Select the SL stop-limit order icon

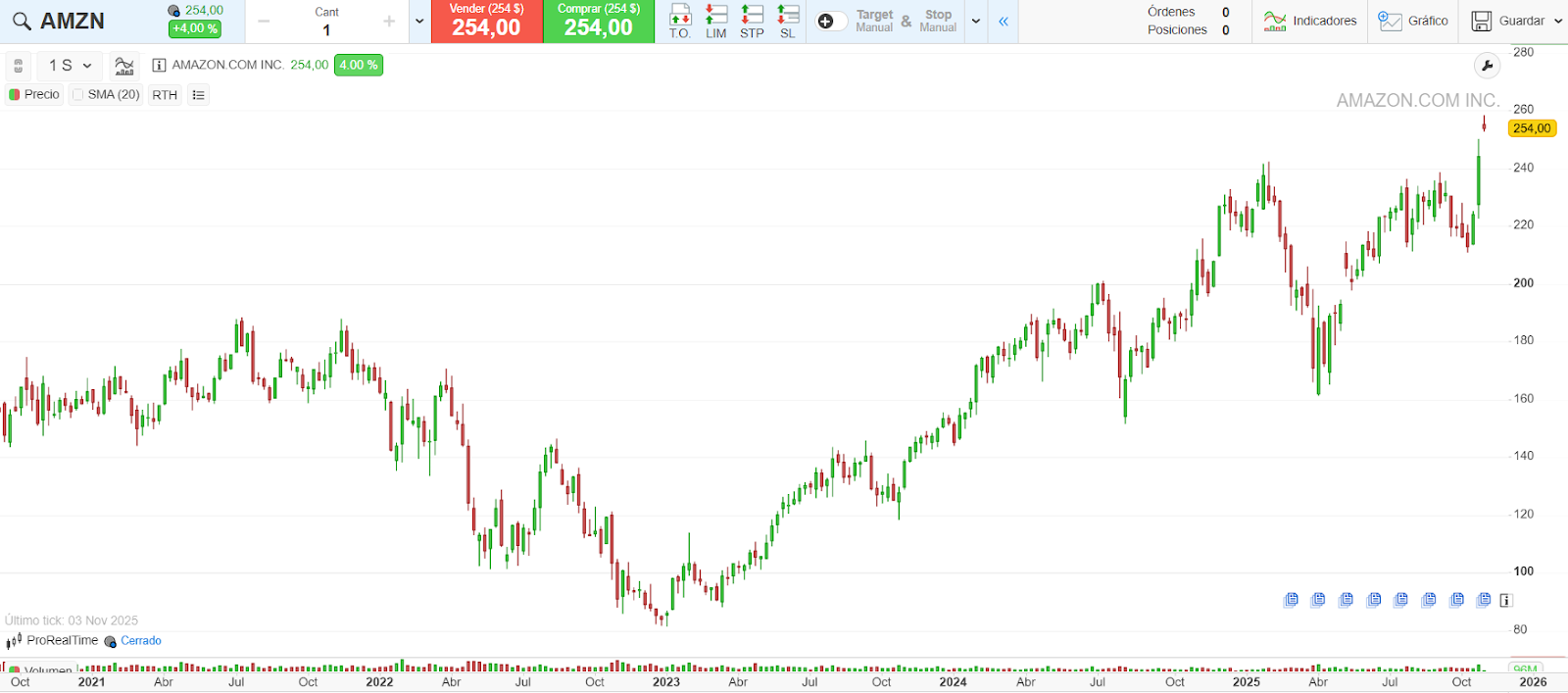pyautogui.click(x=788, y=21)
